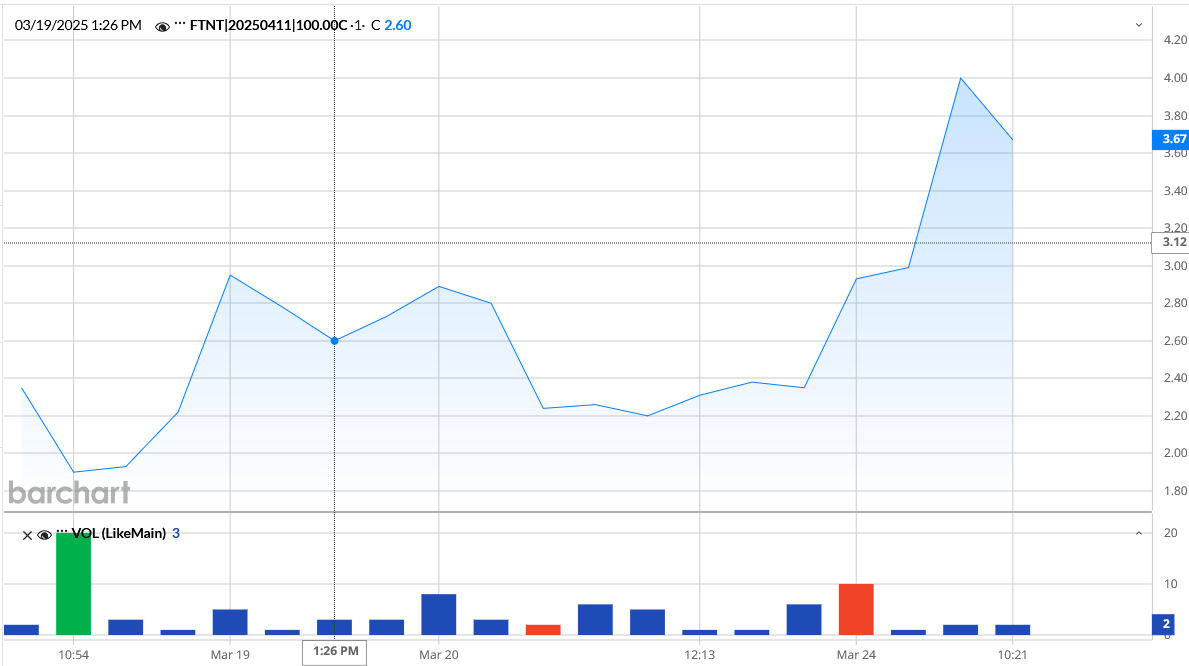Open more options for FTNT series
Image resolution: width=1189 pixels, height=666 pixels.
180,24
